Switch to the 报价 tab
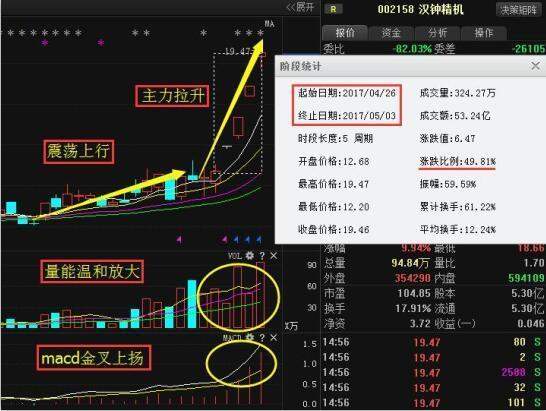Screen dimensions: 546x411 coord(345,33)
